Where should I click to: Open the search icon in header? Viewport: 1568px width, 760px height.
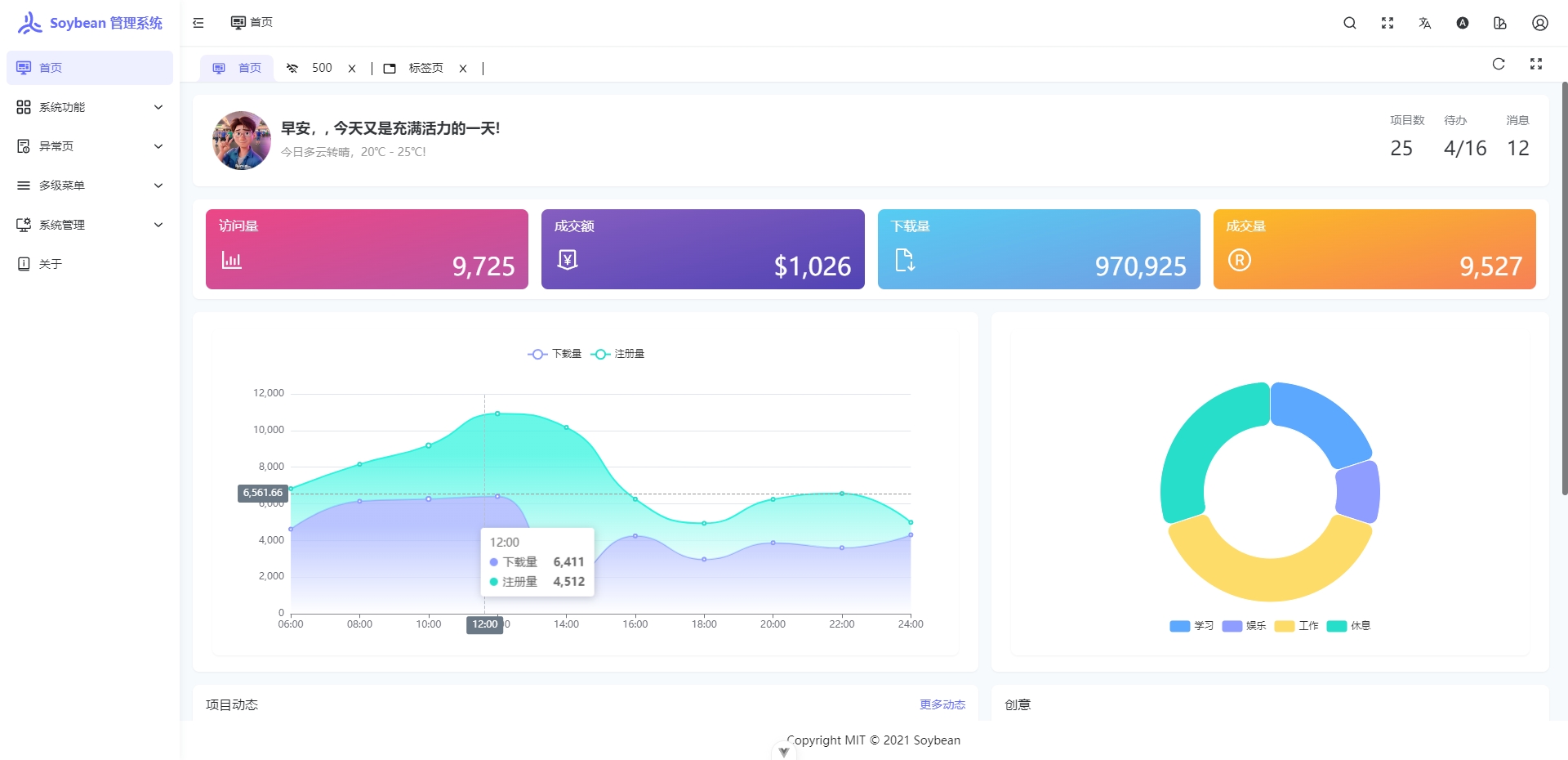click(1350, 23)
